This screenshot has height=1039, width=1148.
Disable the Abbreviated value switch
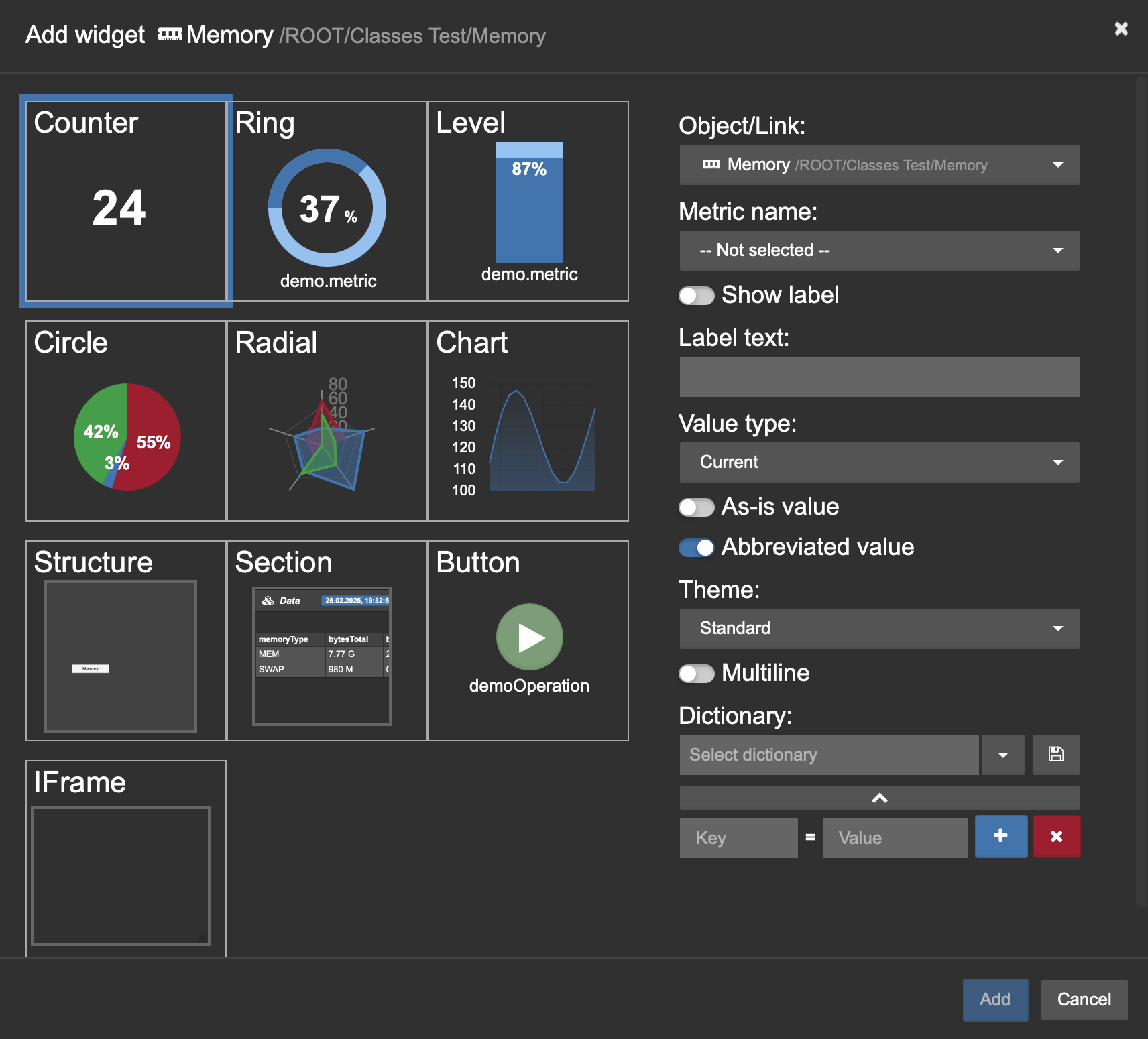point(697,548)
